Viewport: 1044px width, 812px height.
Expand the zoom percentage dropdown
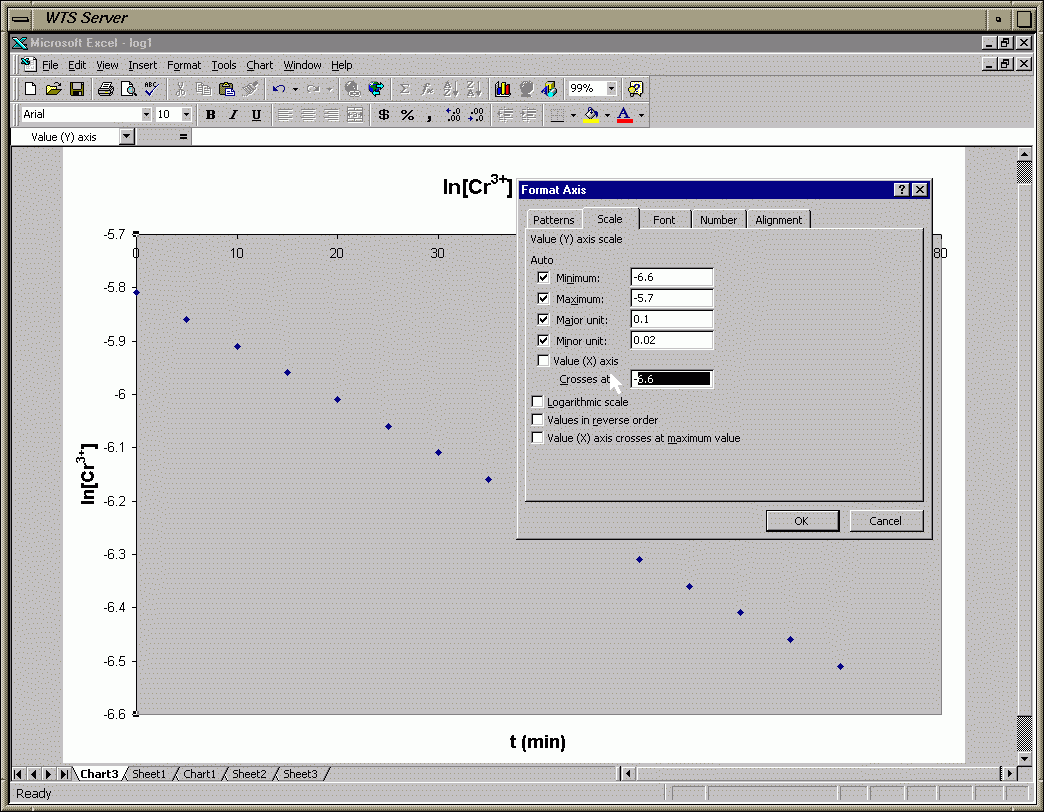pyautogui.click(x=611, y=89)
